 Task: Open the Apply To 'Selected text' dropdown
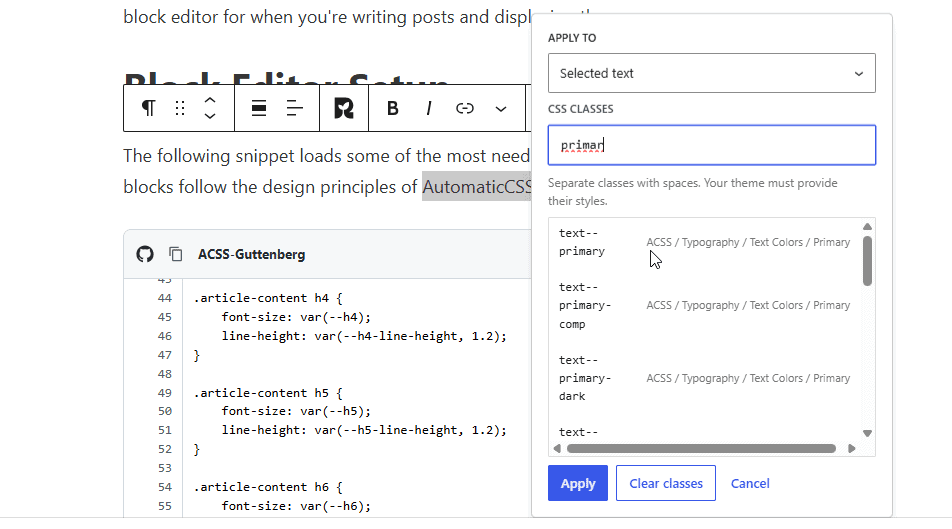pyautogui.click(x=712, y=73)
